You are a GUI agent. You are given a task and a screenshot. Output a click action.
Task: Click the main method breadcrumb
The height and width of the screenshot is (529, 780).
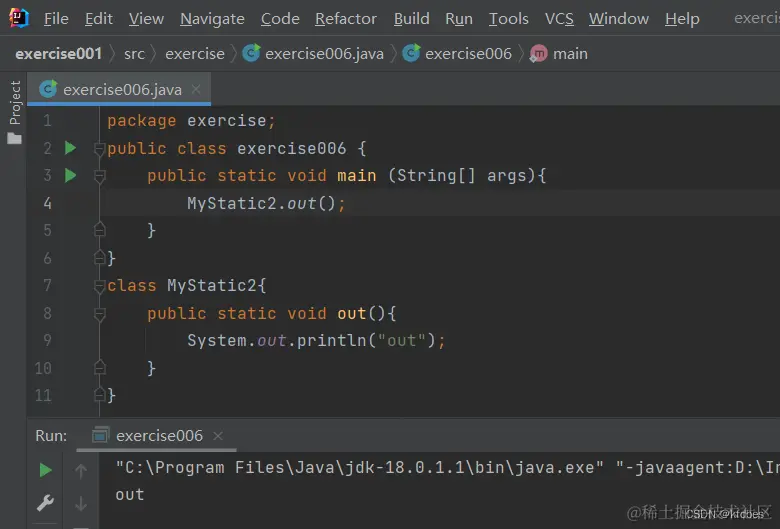pyautogui.click(x=570, y=54)
